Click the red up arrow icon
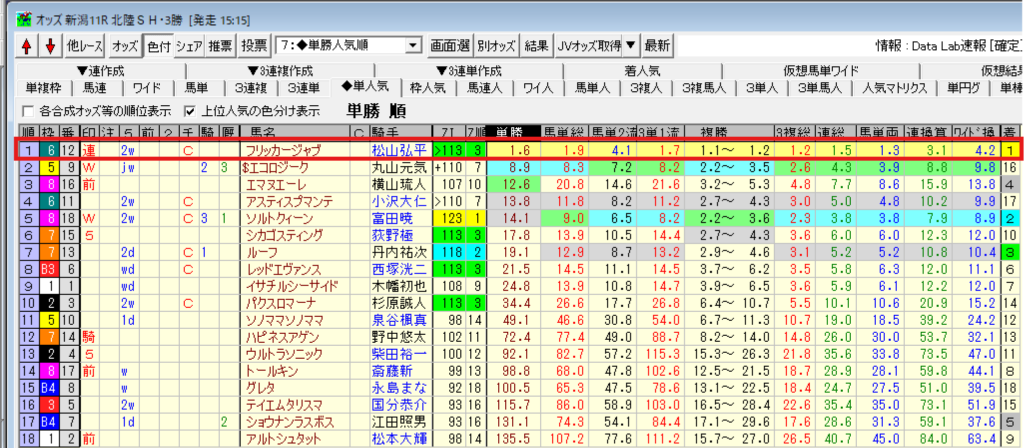Image resolution: width=1024 pixels, height=448 pixels. pos(26,45)
